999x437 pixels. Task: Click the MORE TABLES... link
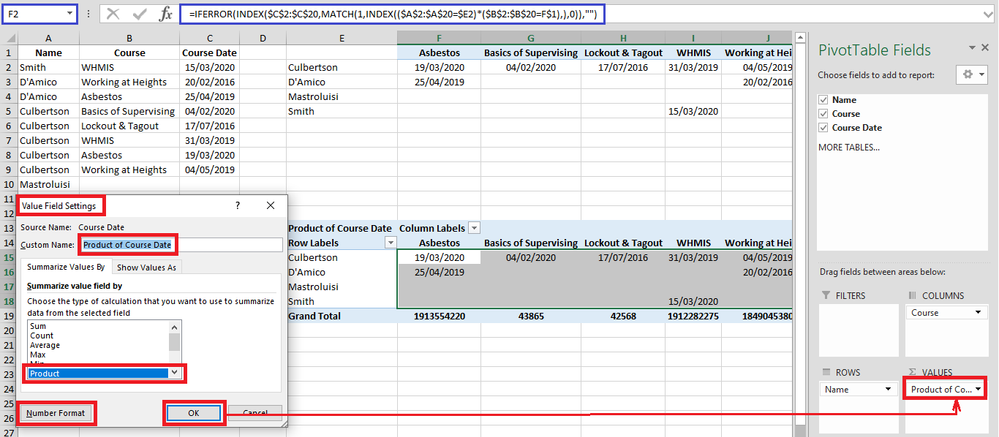click(849, 148)
